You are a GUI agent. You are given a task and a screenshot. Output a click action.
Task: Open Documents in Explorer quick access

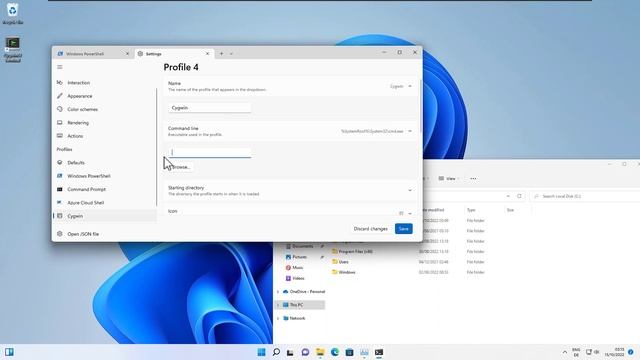click(x=302, y=246)
